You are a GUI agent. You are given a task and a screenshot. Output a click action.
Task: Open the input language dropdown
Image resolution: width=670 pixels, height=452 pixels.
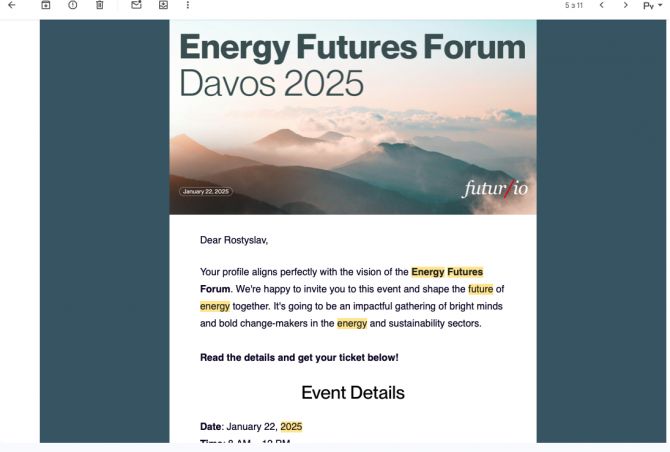pyautogui.click(x=652, y=6)
